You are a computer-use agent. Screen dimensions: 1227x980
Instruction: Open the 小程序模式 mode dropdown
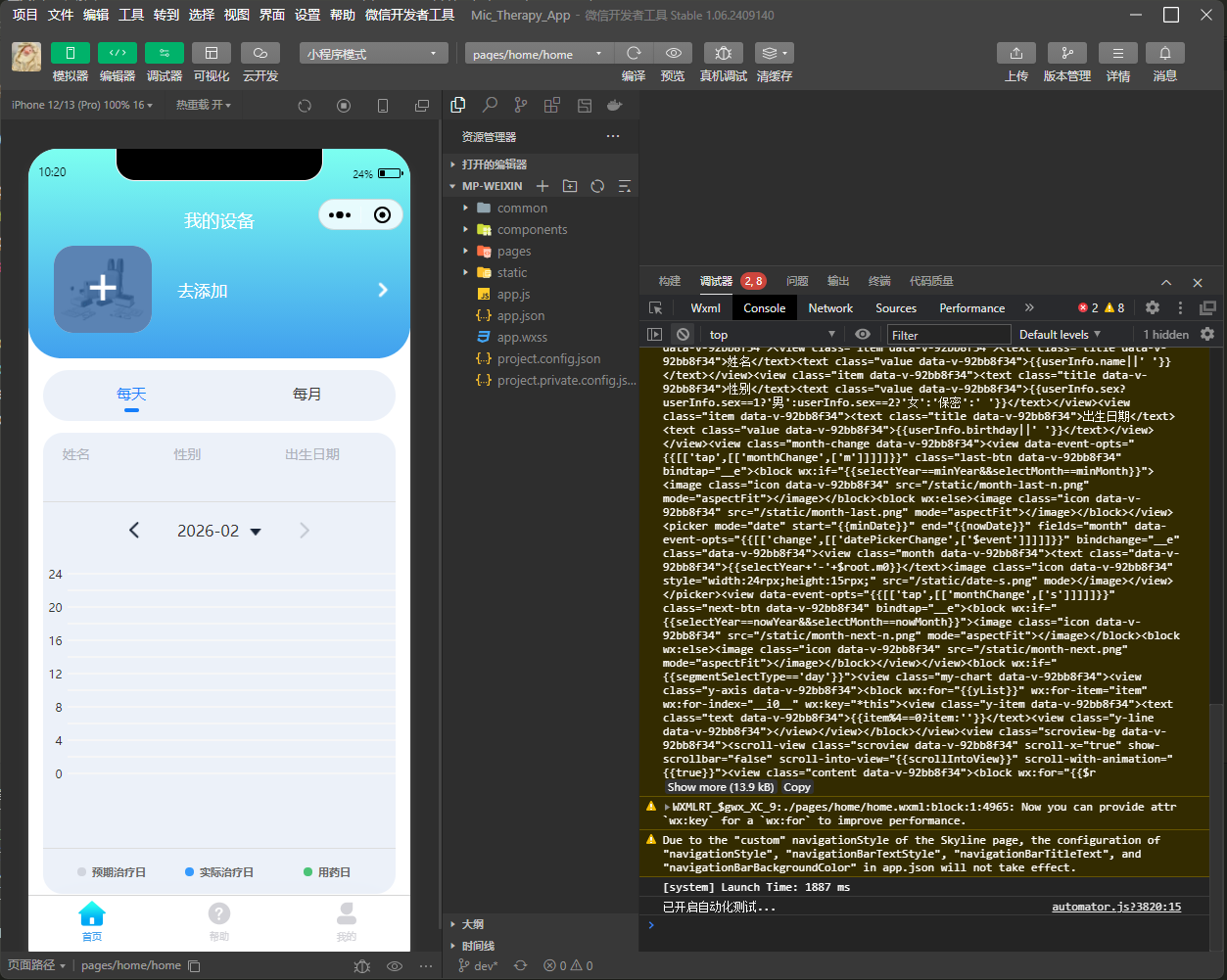(373, 54)
